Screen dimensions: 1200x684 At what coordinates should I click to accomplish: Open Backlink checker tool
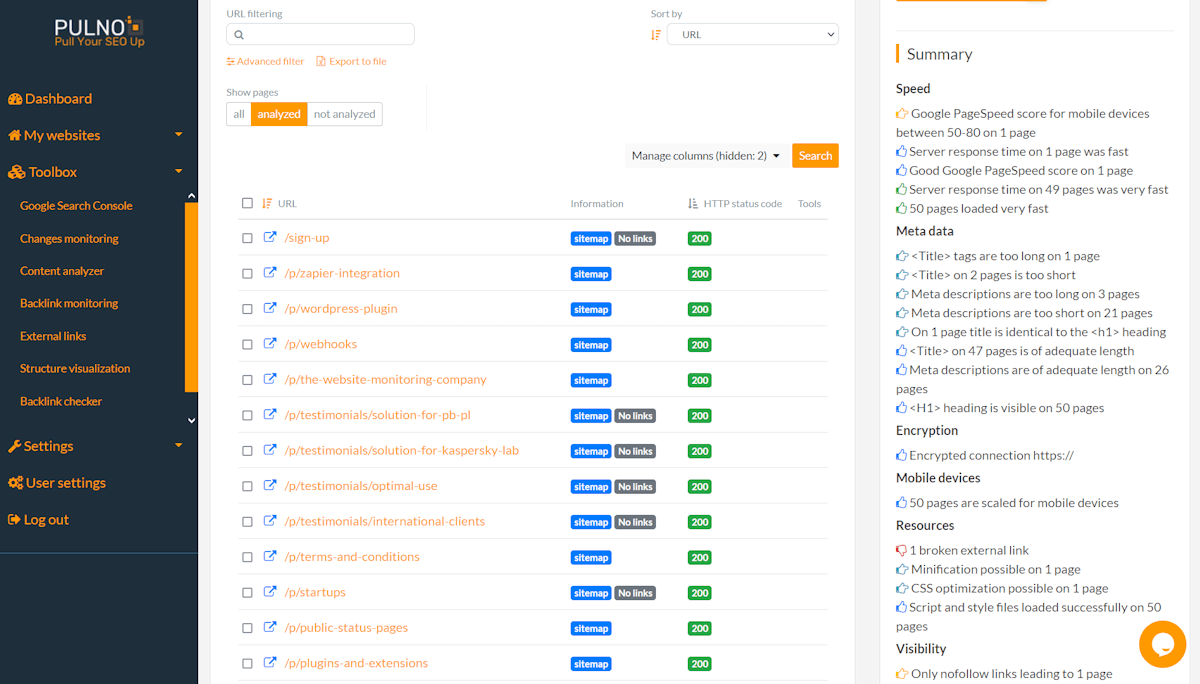coord(61,401)
